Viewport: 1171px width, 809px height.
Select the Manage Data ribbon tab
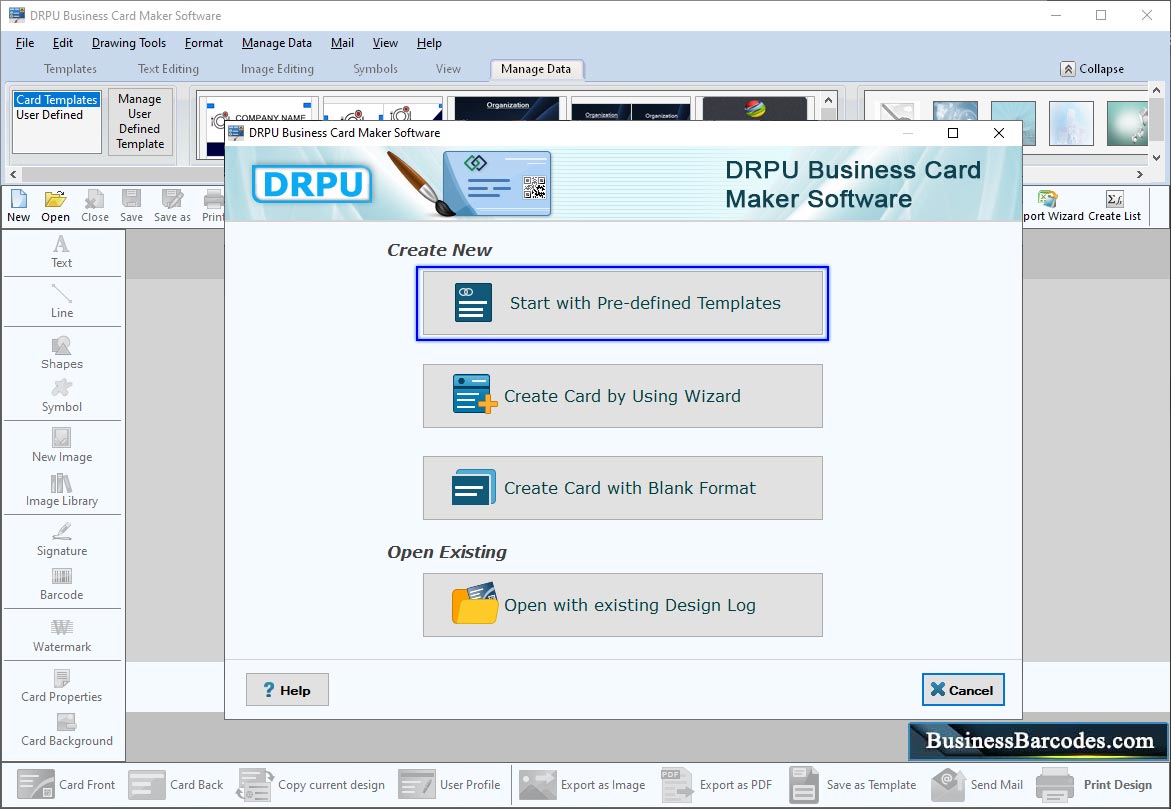tap(536, 69)
